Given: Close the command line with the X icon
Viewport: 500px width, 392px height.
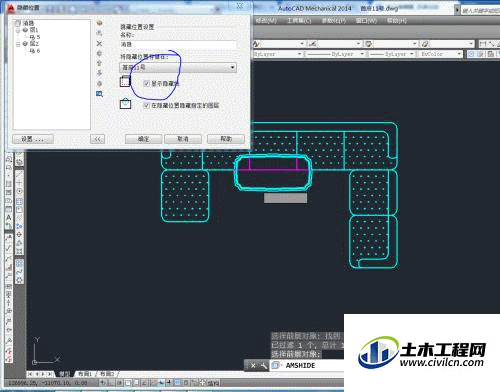Looking at the screenshot, I should 253,366.
